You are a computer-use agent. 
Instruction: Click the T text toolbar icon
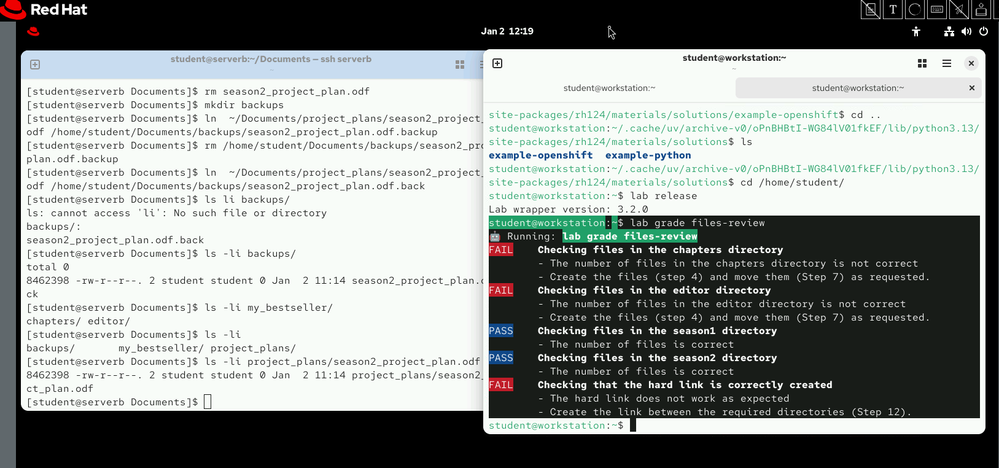point(893,10)
